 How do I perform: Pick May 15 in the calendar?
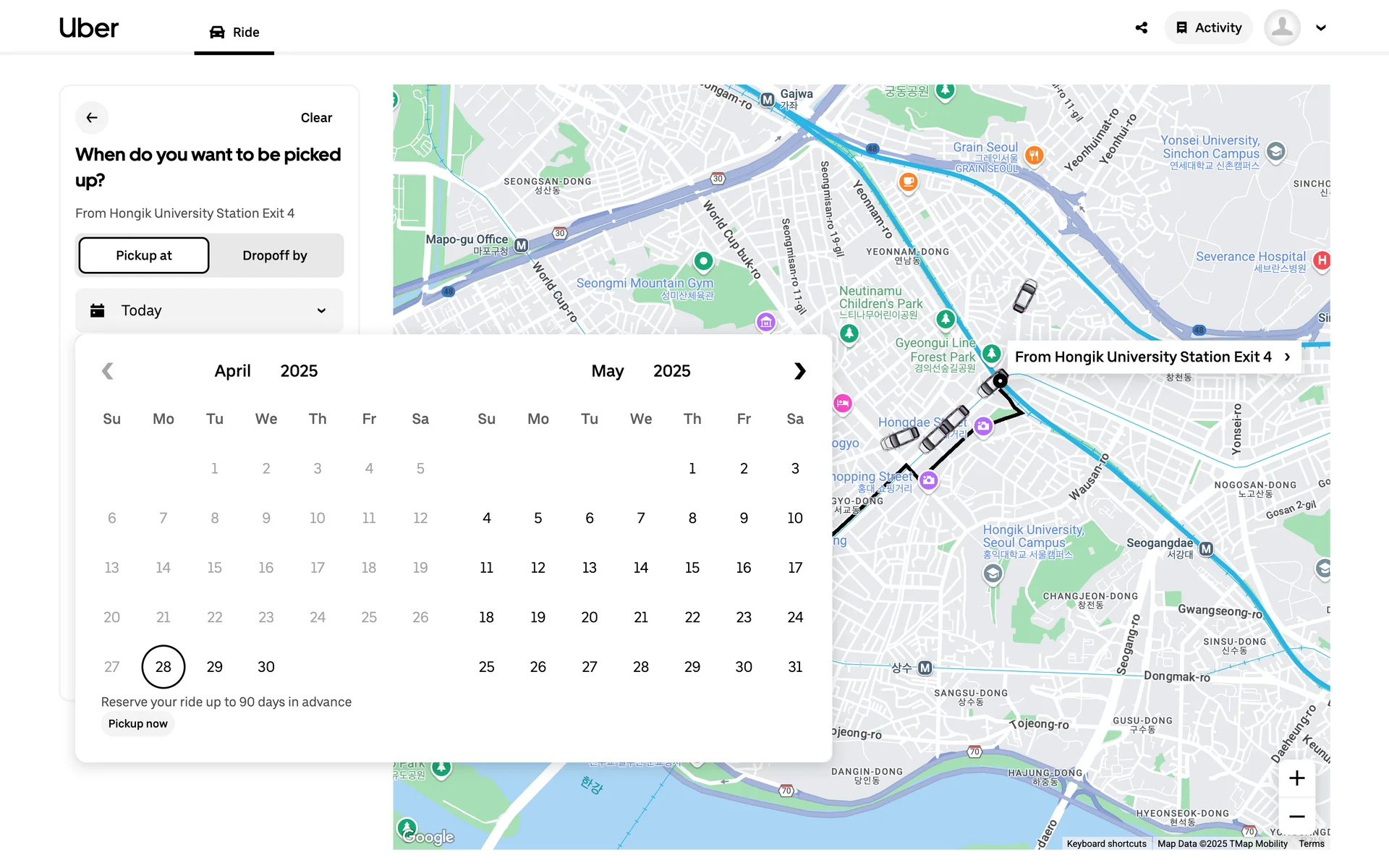[x=692, y=568]
